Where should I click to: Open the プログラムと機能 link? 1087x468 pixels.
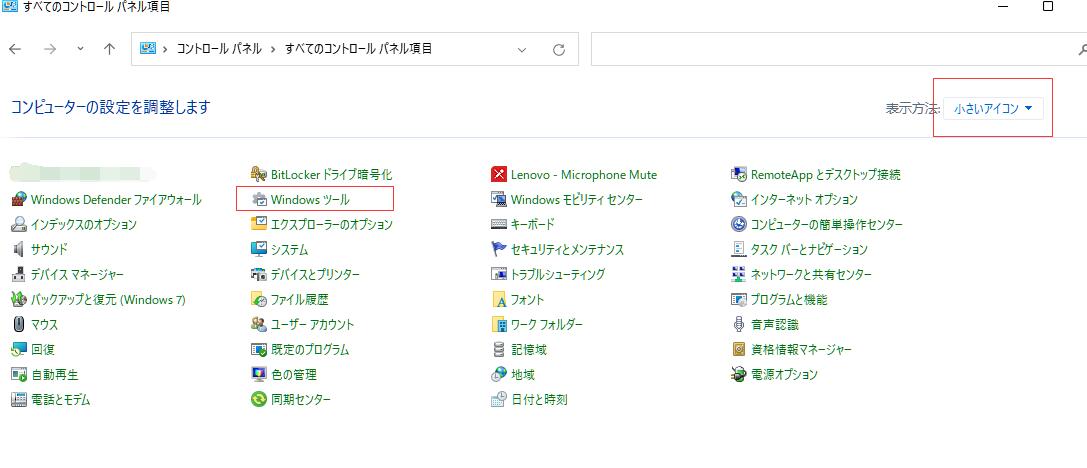click(789, 300)
